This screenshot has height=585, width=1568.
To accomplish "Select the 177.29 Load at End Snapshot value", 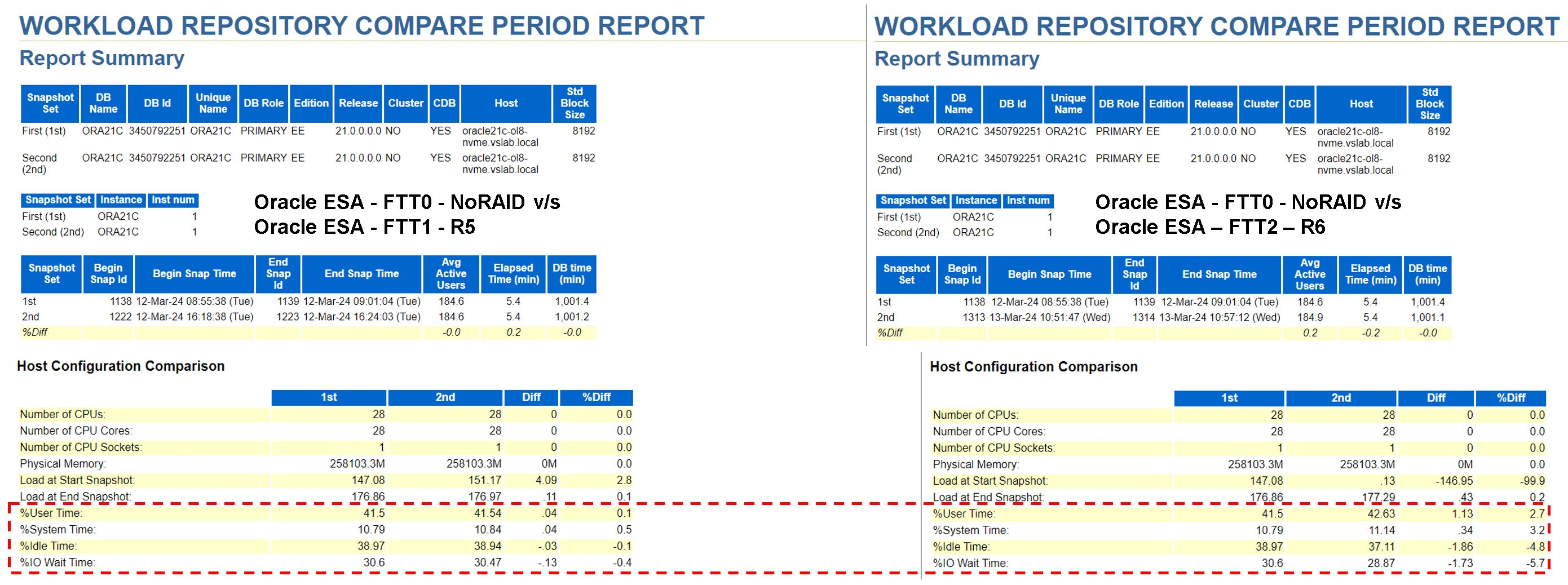I will coord(1378,497).
